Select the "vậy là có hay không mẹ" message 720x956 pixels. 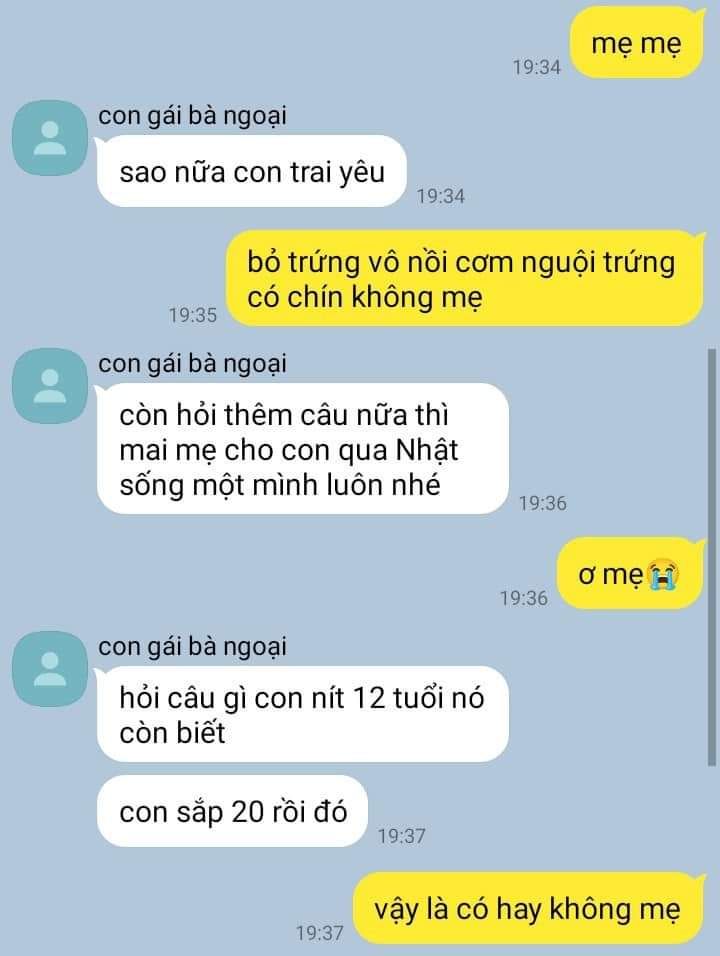pyautogui.click(x=529, y=908)
